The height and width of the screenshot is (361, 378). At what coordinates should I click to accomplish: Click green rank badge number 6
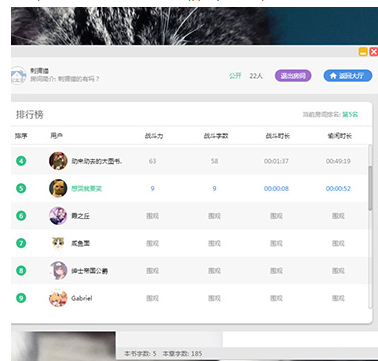[21, 216]
